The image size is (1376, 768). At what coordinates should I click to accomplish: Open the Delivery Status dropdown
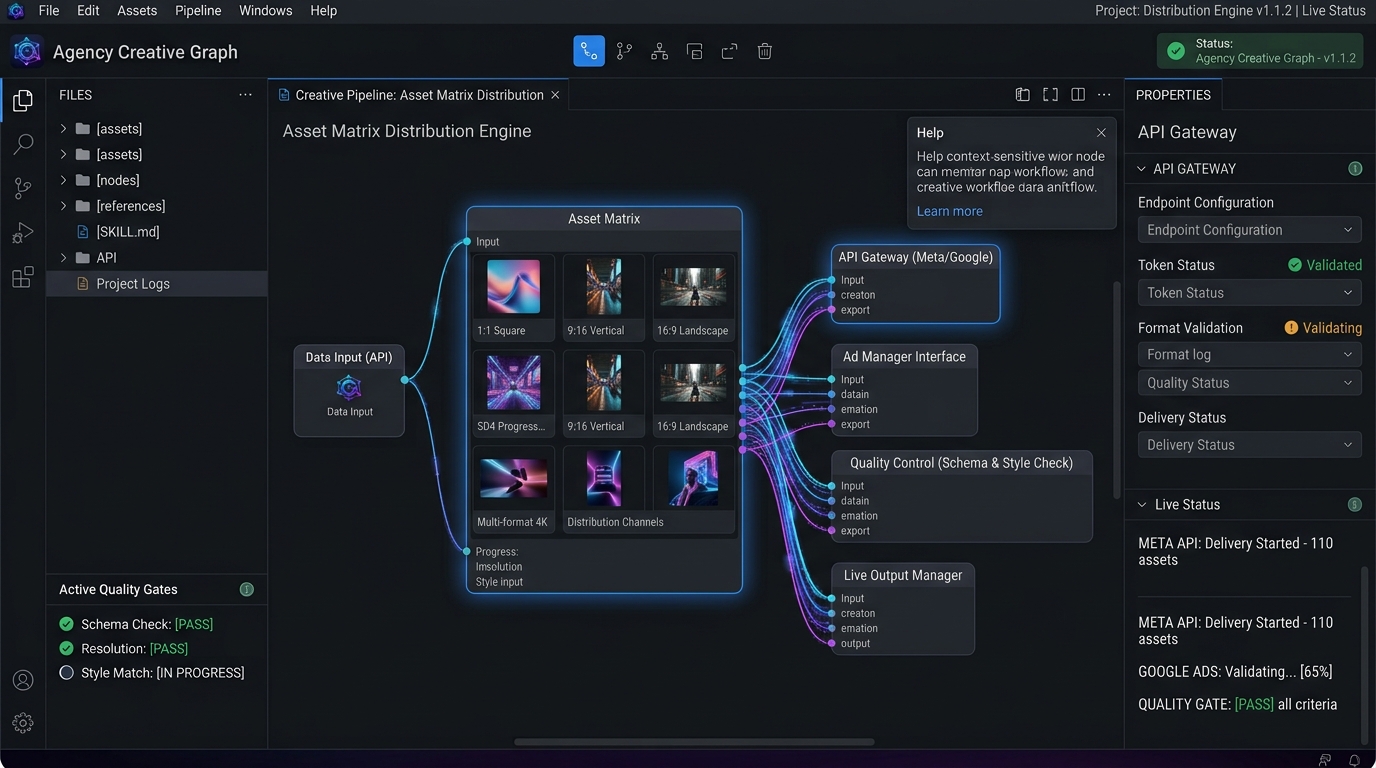[1249, 445]
